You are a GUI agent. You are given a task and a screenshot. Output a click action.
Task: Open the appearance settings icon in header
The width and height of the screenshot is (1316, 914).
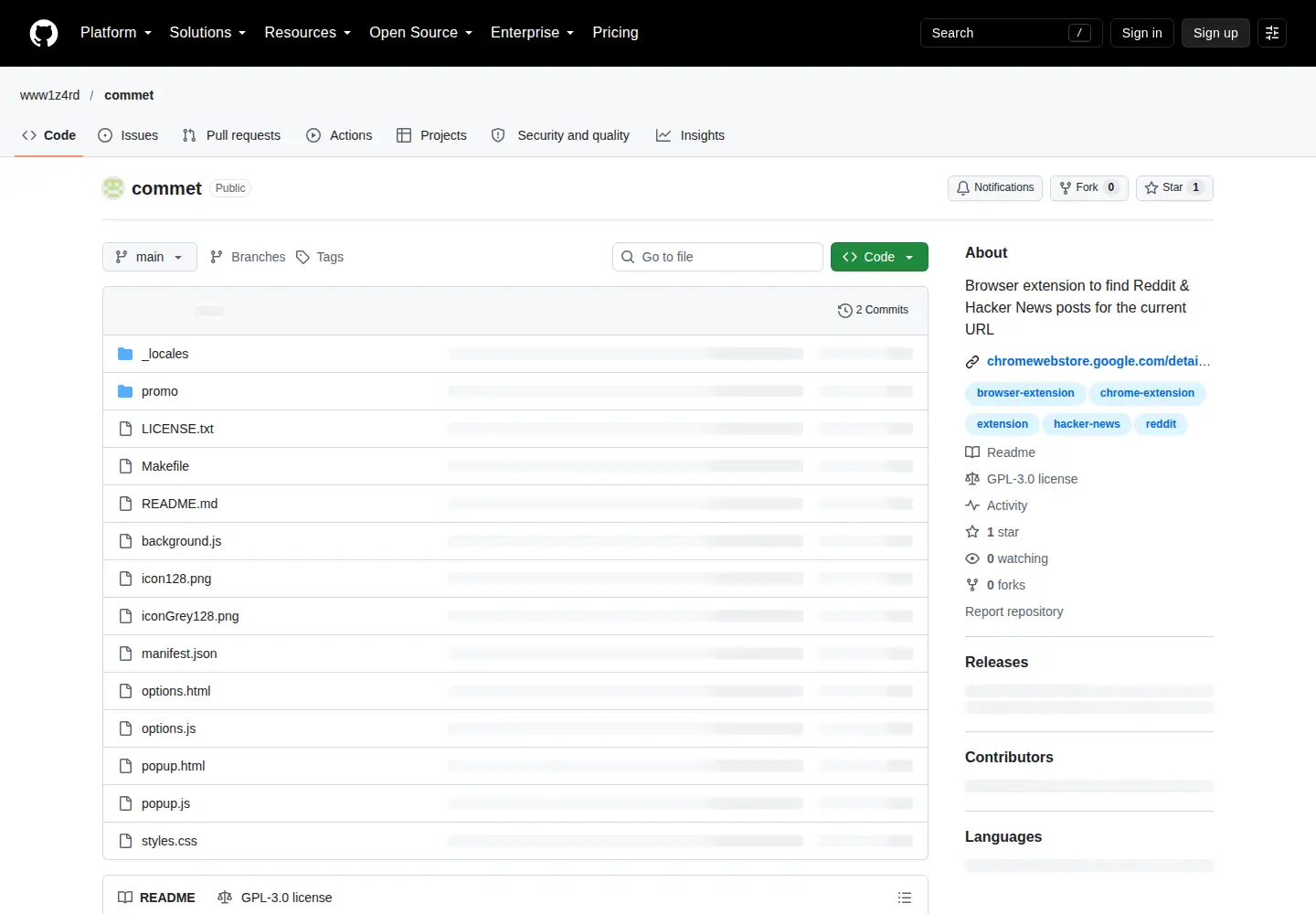(x=1272, y=33)
